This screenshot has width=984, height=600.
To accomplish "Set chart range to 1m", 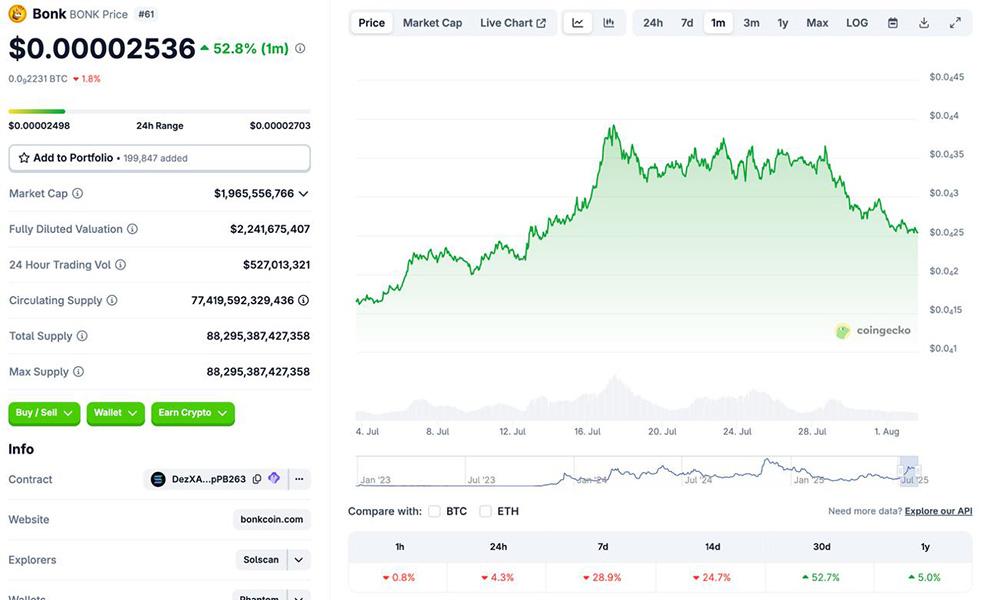I will (718, 23).
